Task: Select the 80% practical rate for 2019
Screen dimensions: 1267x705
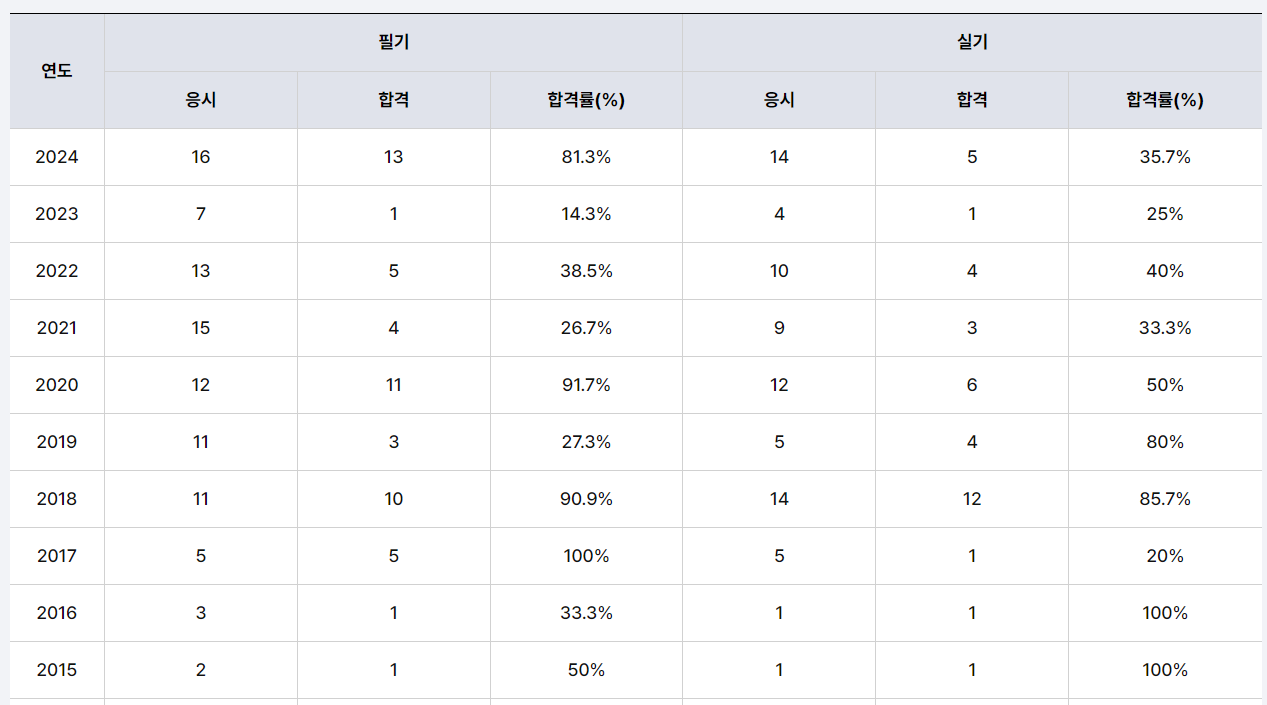Action: click(1165, 442)
